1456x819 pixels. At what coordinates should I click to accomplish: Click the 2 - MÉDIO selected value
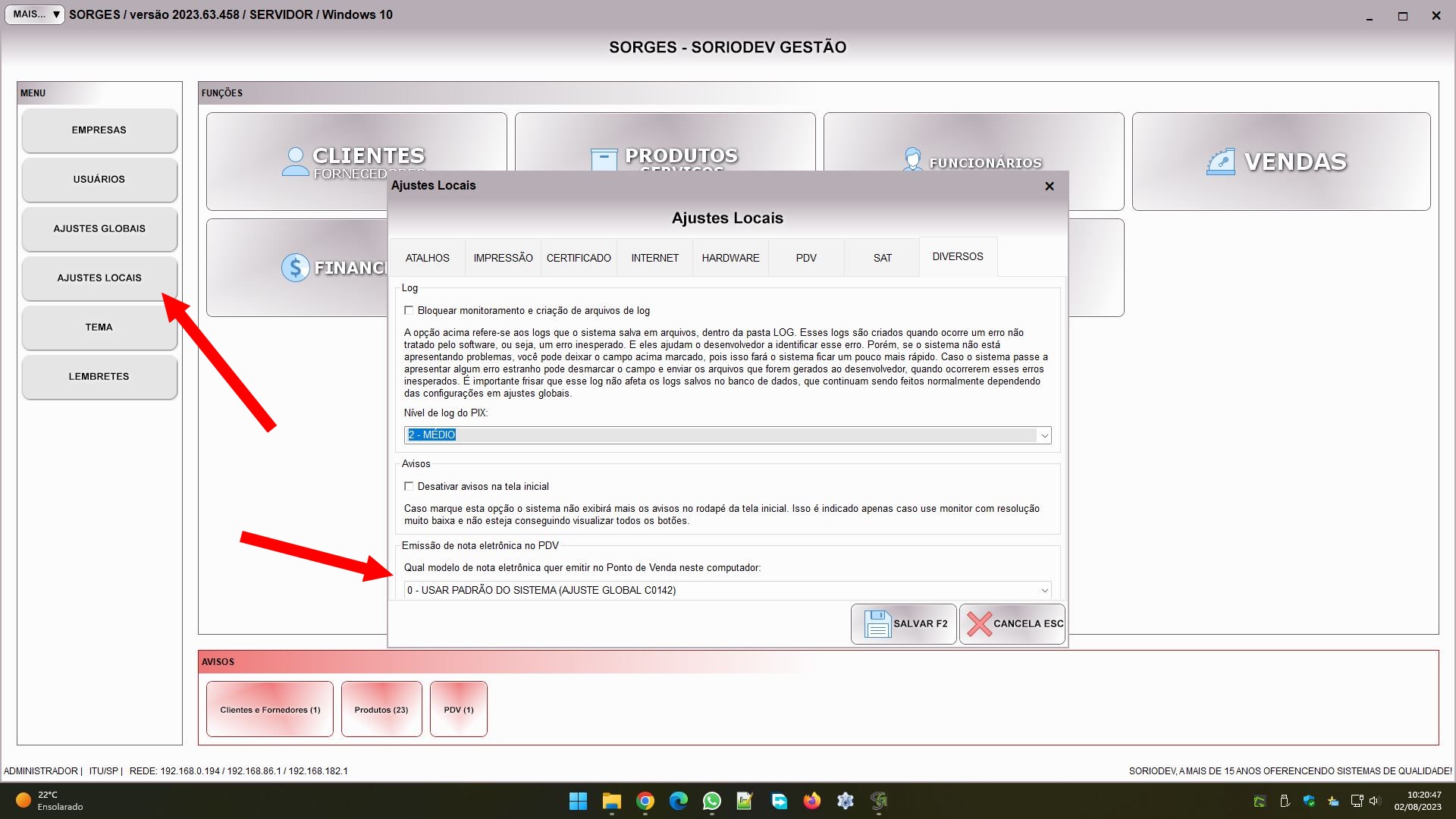[431, 435]
